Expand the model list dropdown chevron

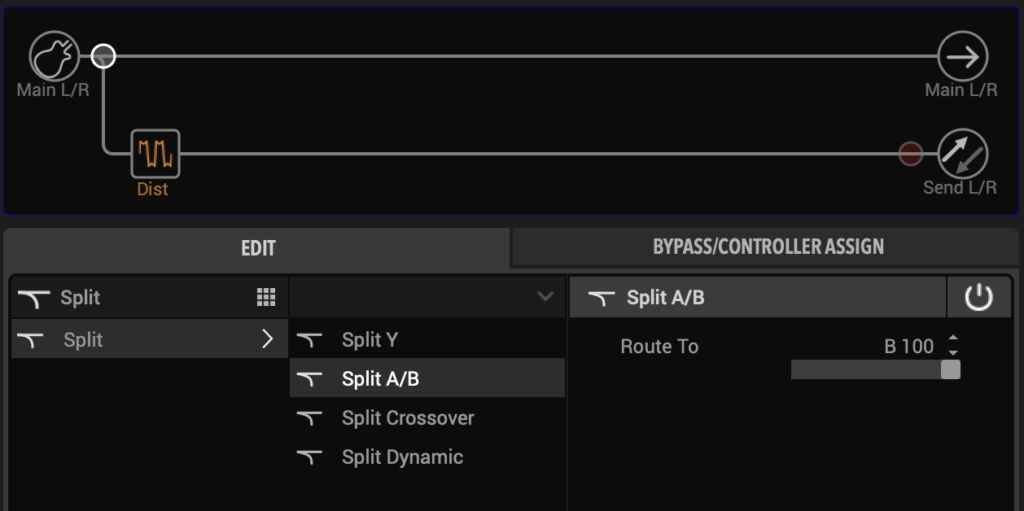point(545,297)
